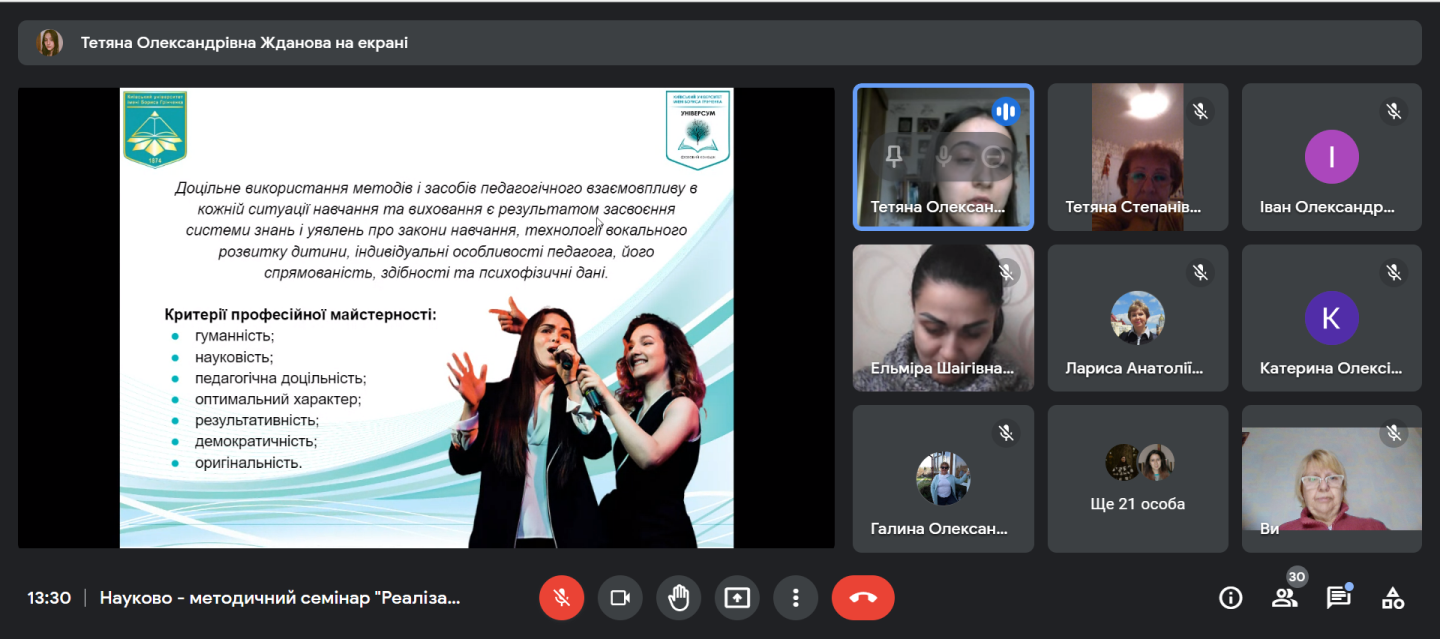Open the chat panel icon
The image size is (1440, 639).
click(1338, 598)
